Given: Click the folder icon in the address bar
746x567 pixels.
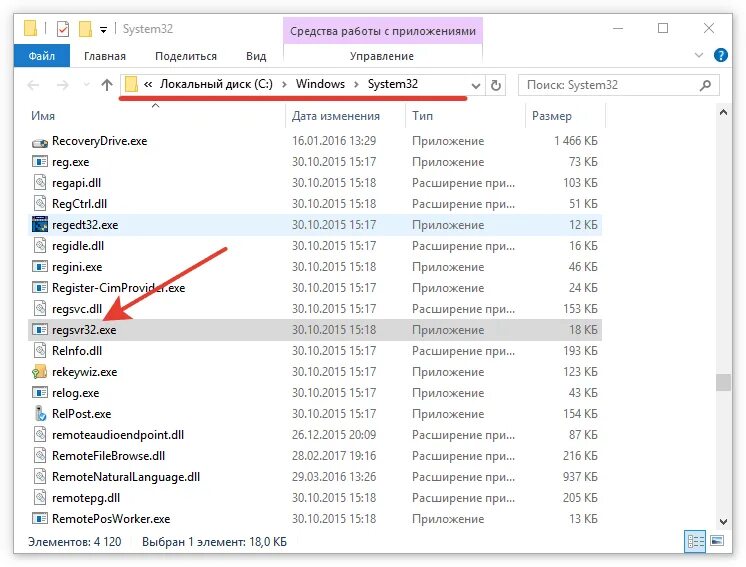Looking at the screenshot, I should coord(131,85).
